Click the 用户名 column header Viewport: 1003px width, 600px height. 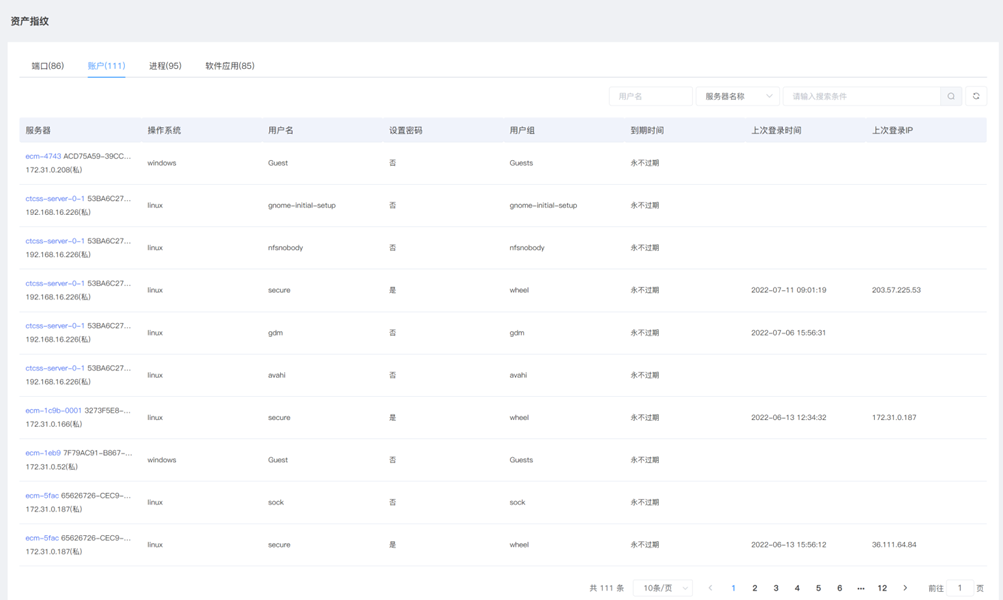[281, 130]
